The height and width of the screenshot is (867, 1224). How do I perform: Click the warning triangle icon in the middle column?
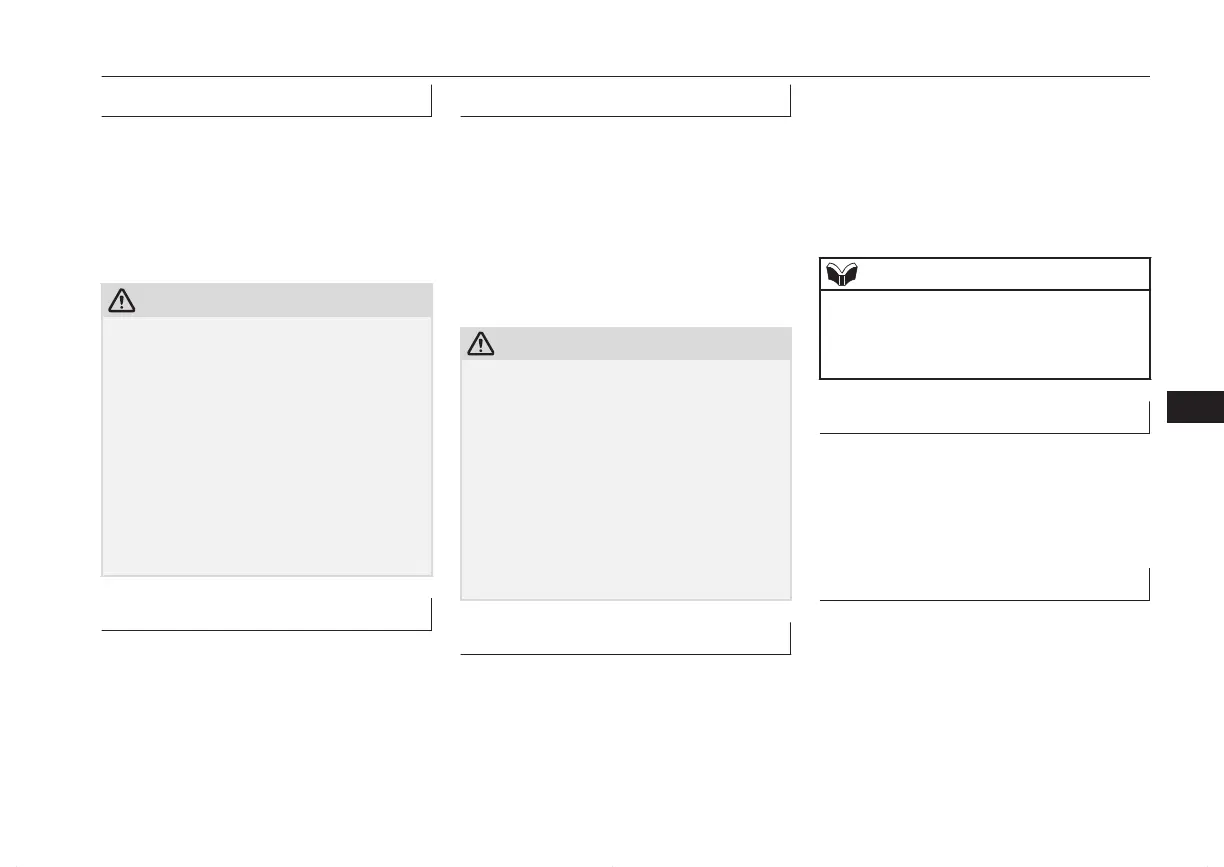click(x=481, y=344)
